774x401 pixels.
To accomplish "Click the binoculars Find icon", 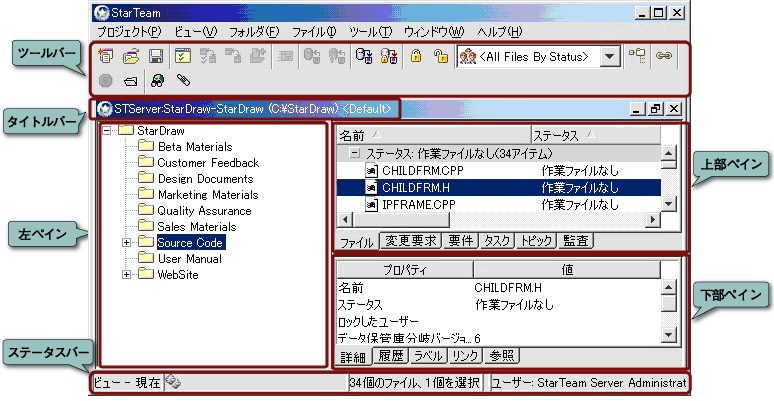I will tap(157, 80).
